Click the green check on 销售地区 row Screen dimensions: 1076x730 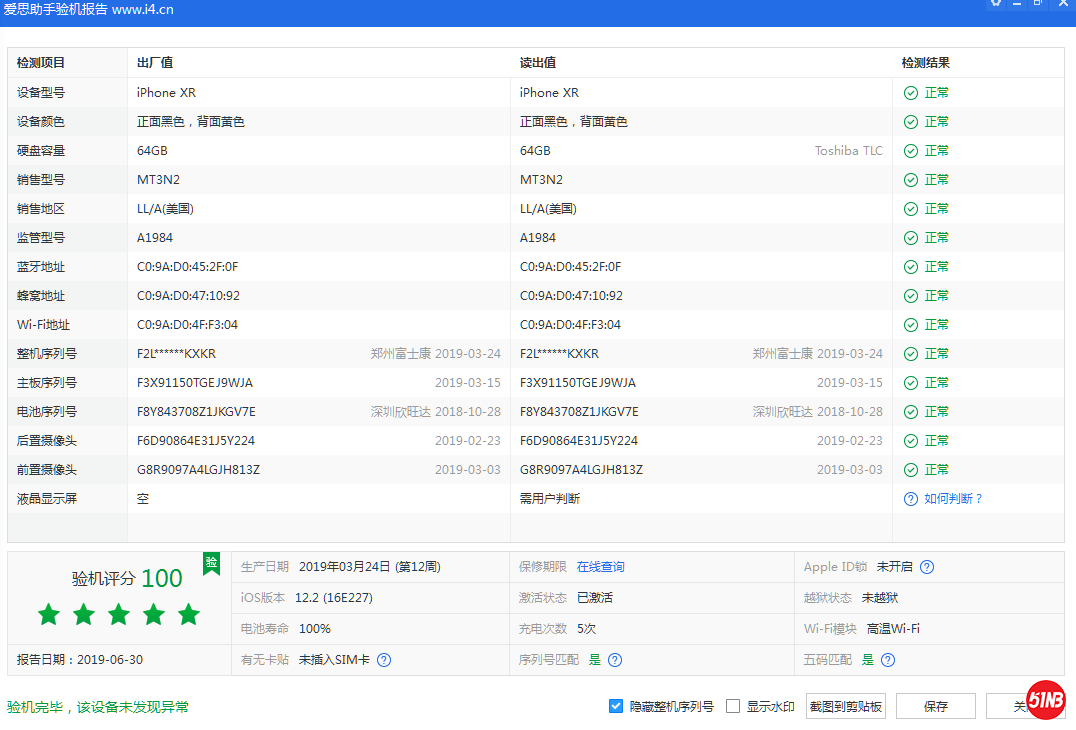(911, 208)
